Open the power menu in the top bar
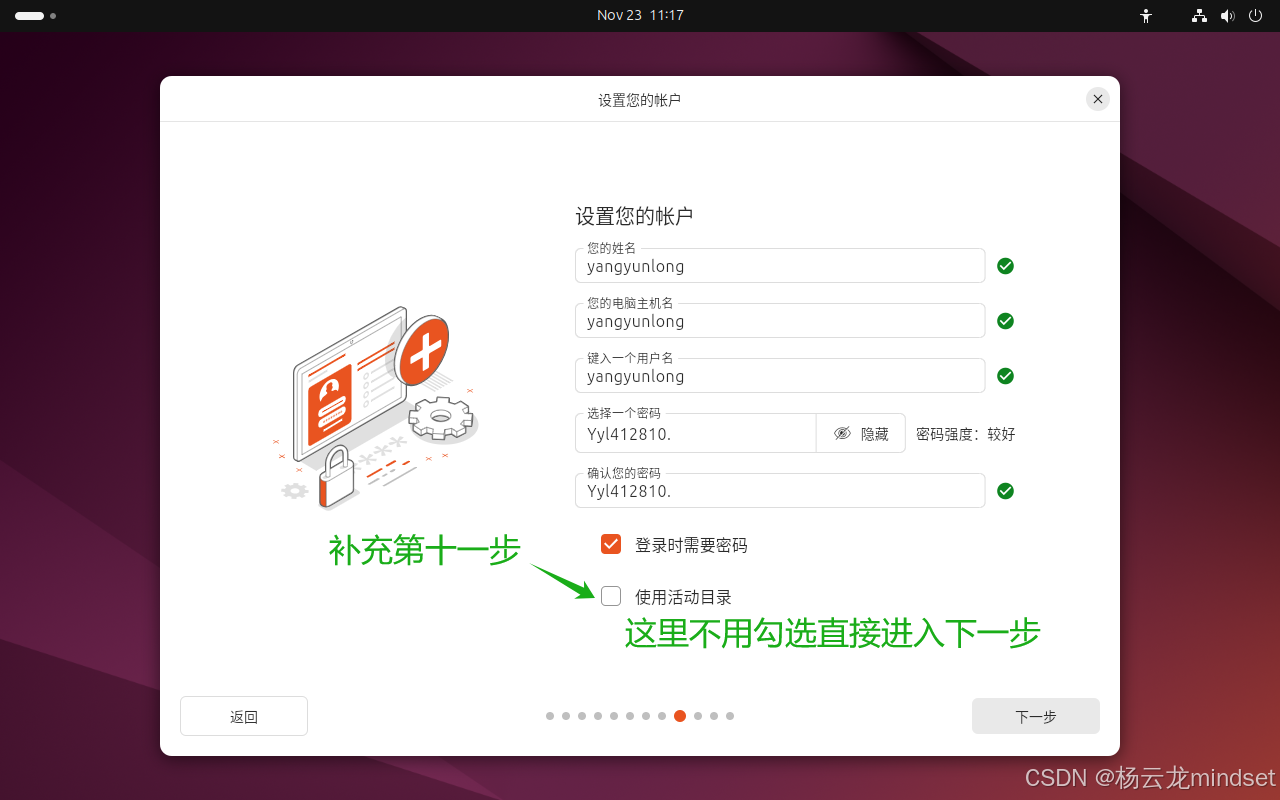The width and height of the screenshot is (1280, 800). [1255, 15]
